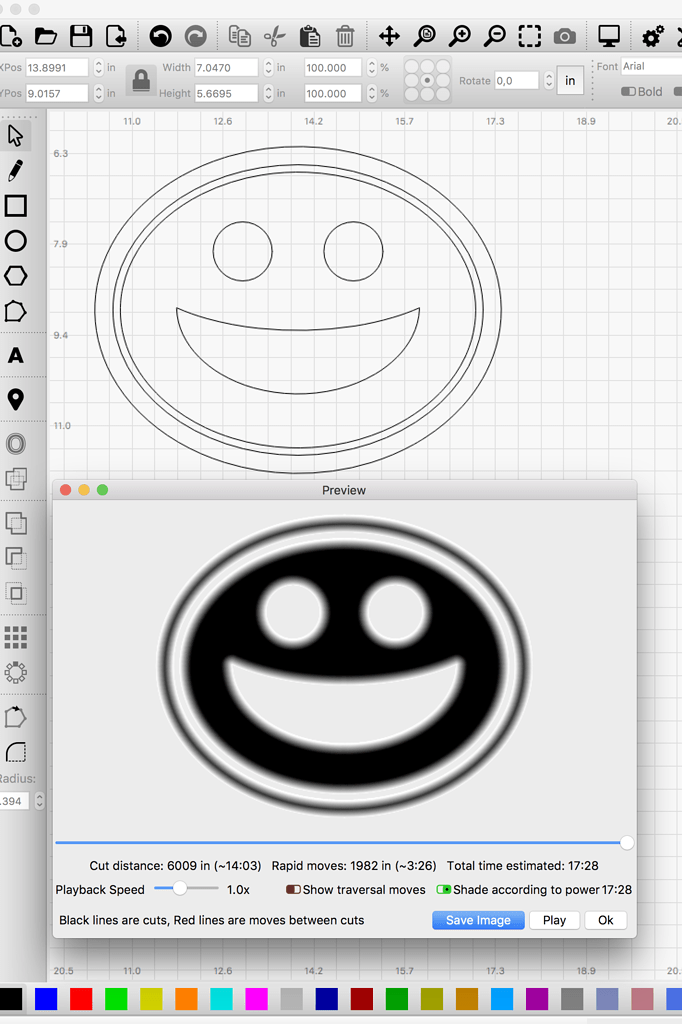This screenshot has width=682, height=1024.
Task: Redo with the grayed arrow icon
Action: click(x=195, y=36)
